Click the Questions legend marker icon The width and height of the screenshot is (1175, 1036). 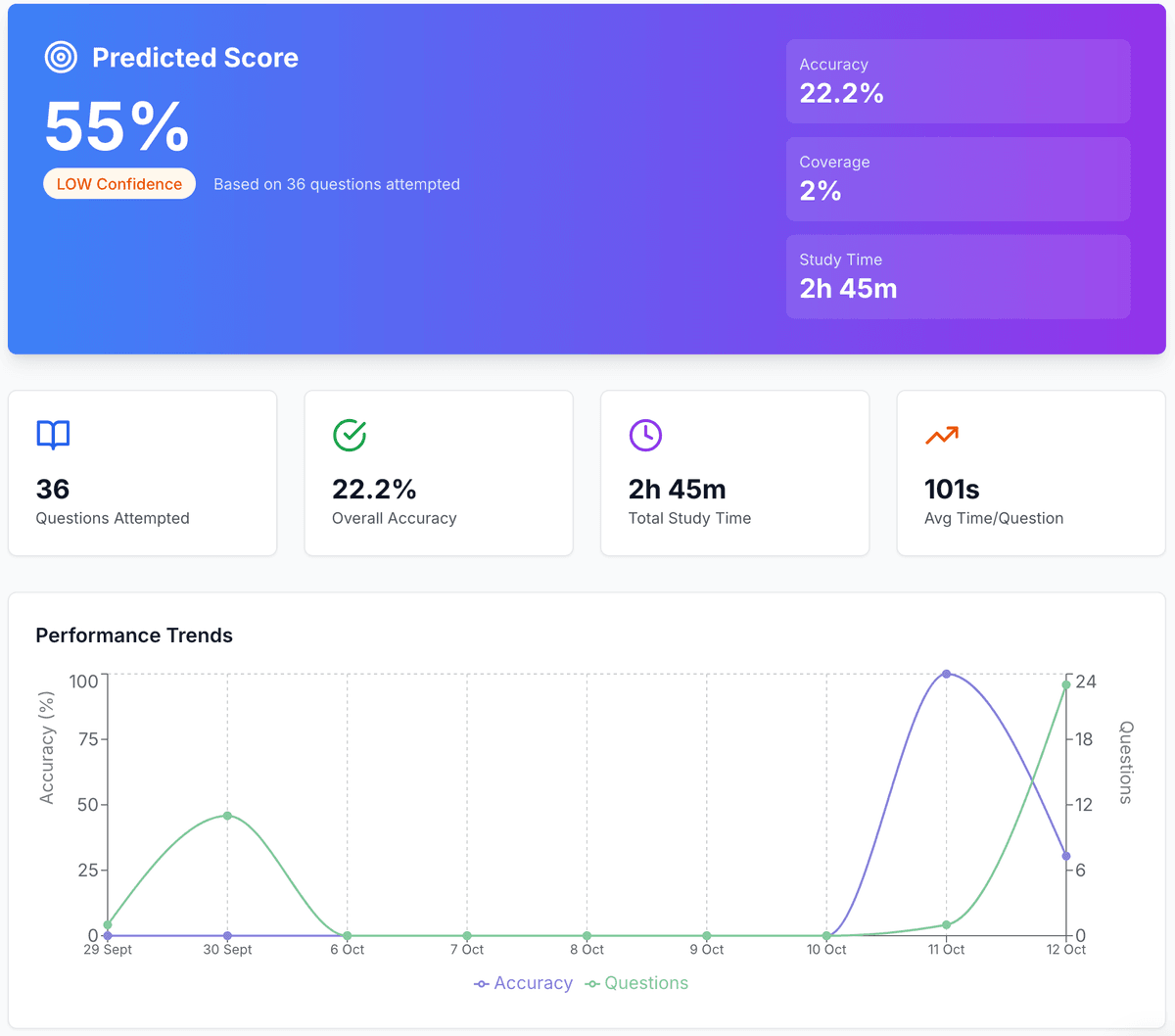tap(592, 984)
